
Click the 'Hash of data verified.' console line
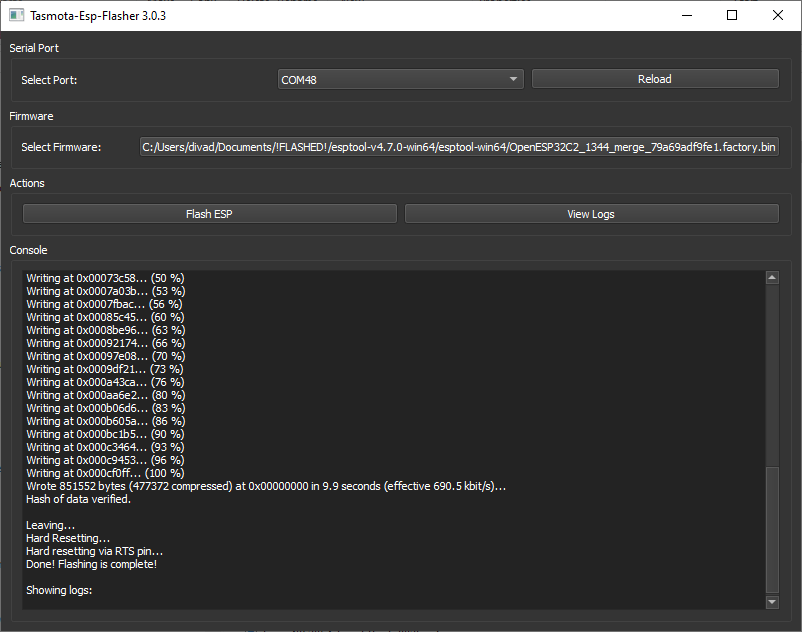point(78,499)
